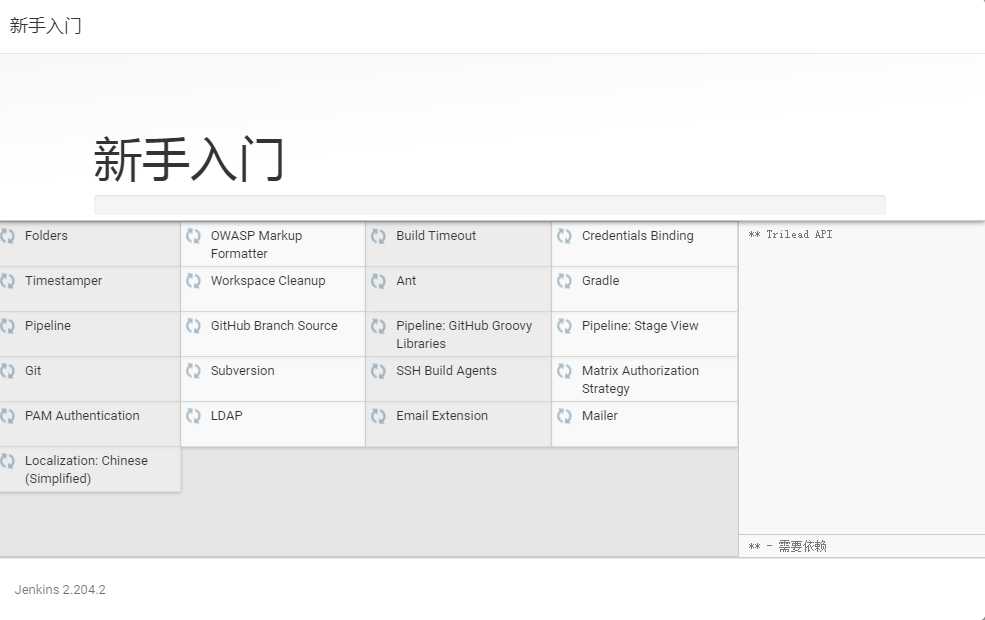
Task: Click the sync icon next to Pipeline
Action: point(7,326)
